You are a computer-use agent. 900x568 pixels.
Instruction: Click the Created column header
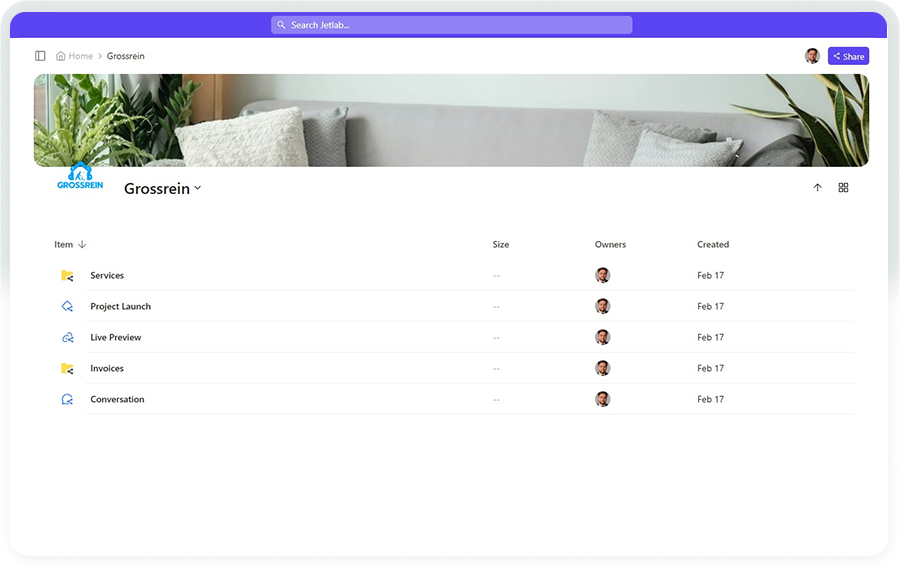(713, 244)
